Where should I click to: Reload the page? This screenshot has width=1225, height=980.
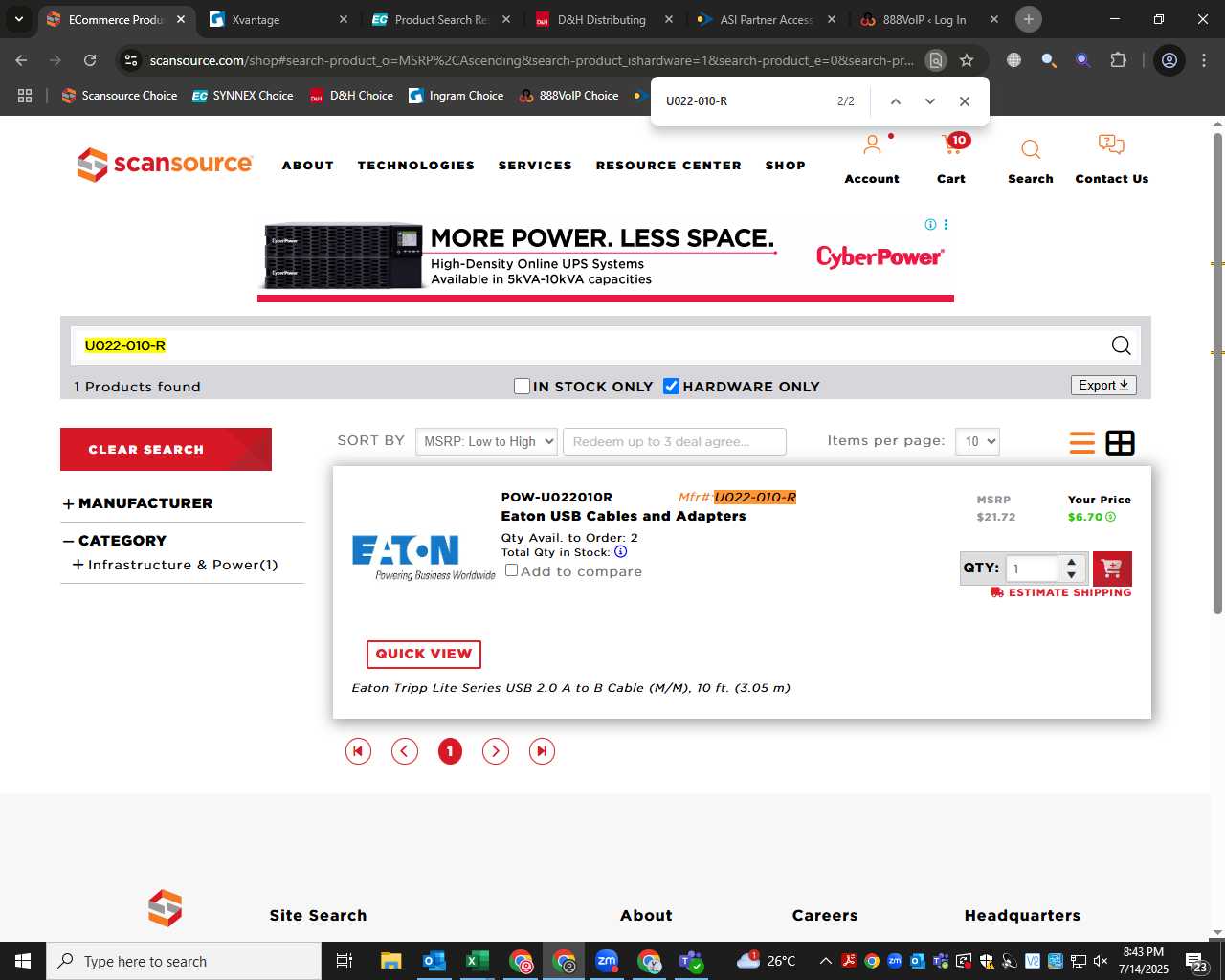click(90, 60)
